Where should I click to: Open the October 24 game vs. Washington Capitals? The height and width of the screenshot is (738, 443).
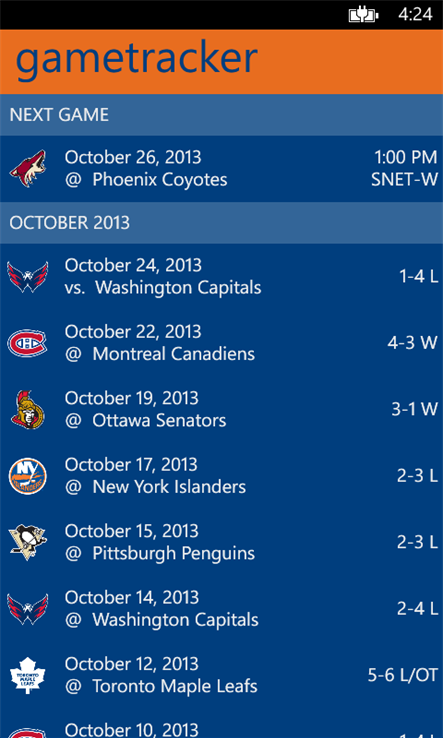[221, 277]
